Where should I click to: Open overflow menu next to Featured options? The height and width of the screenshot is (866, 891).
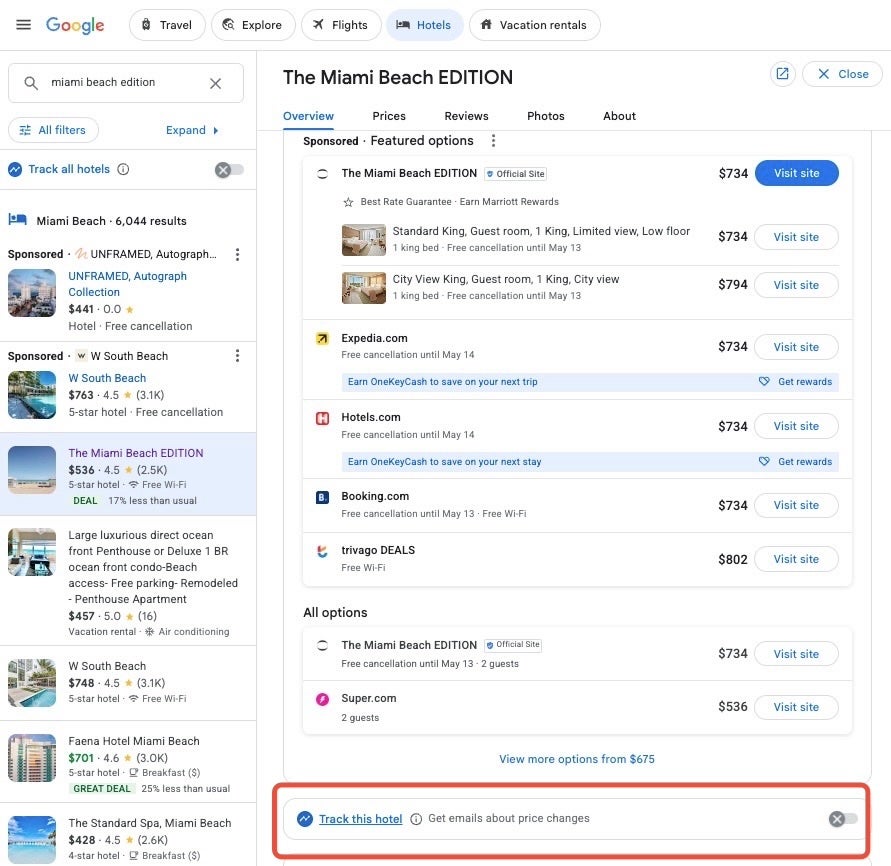pyautogui.click(x=494, y=140)
